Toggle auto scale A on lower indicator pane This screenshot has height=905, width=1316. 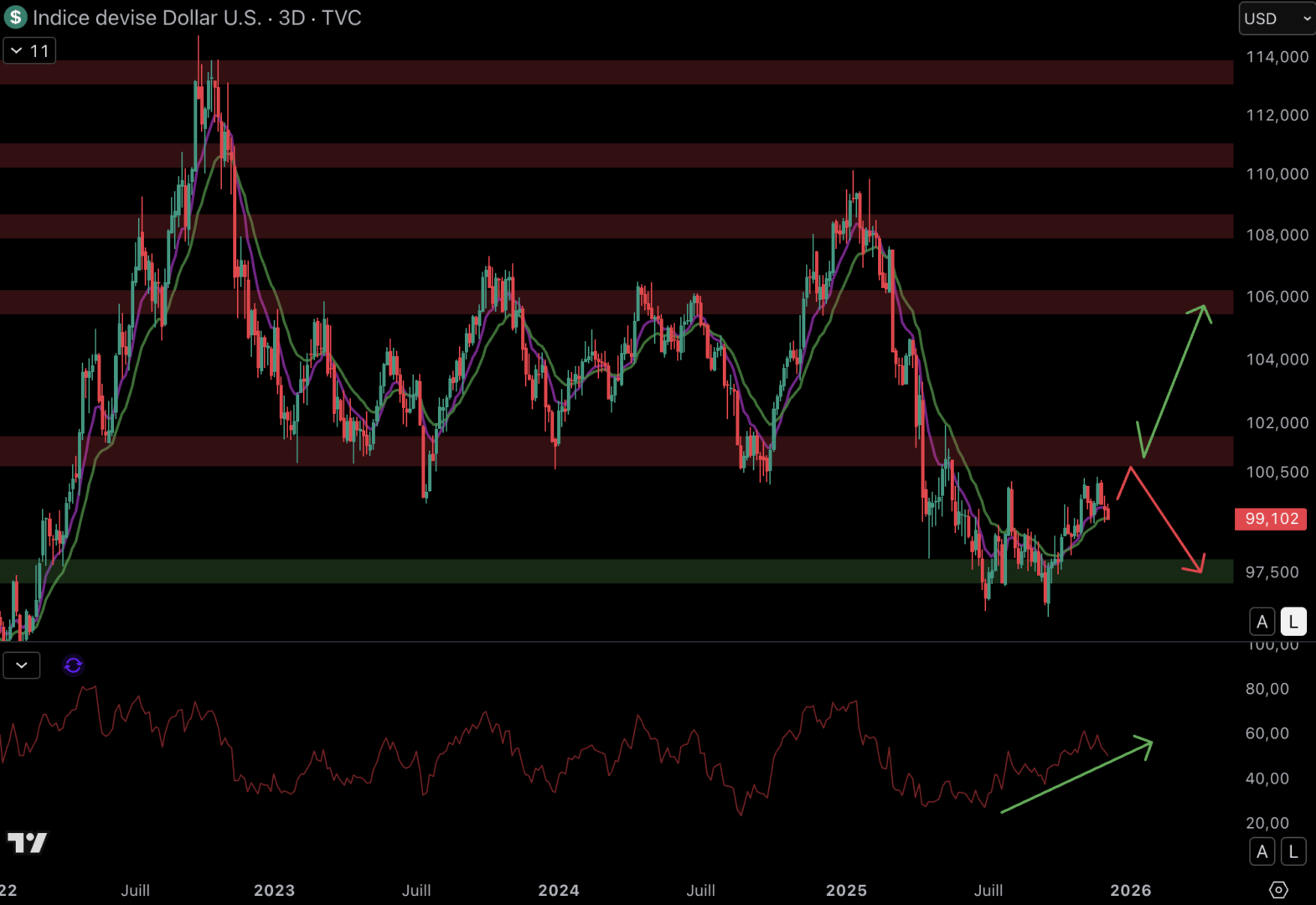[x=1262, y=852]
